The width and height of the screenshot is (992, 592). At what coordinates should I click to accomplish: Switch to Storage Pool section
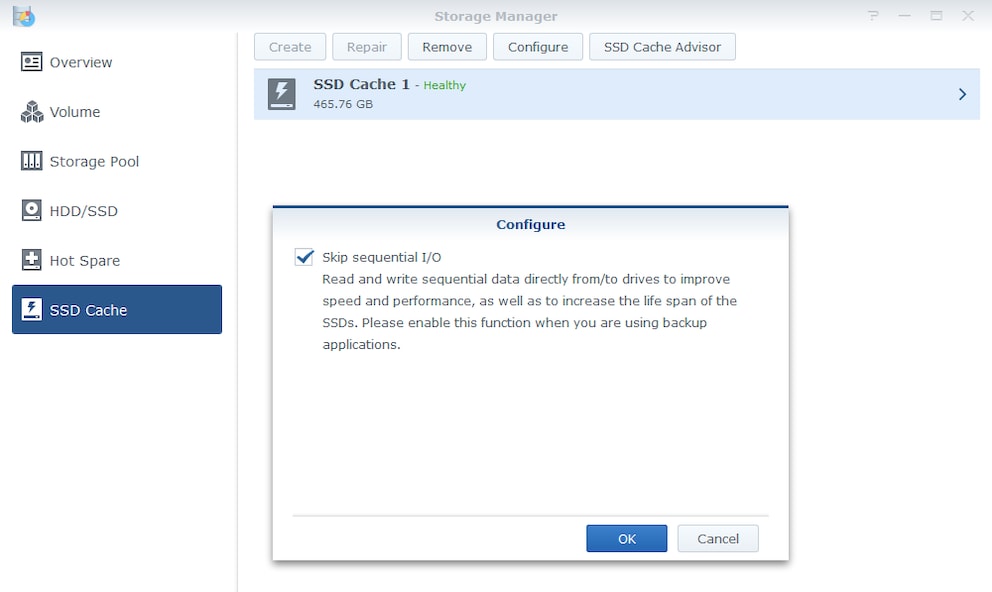click(x=117, y=161)
